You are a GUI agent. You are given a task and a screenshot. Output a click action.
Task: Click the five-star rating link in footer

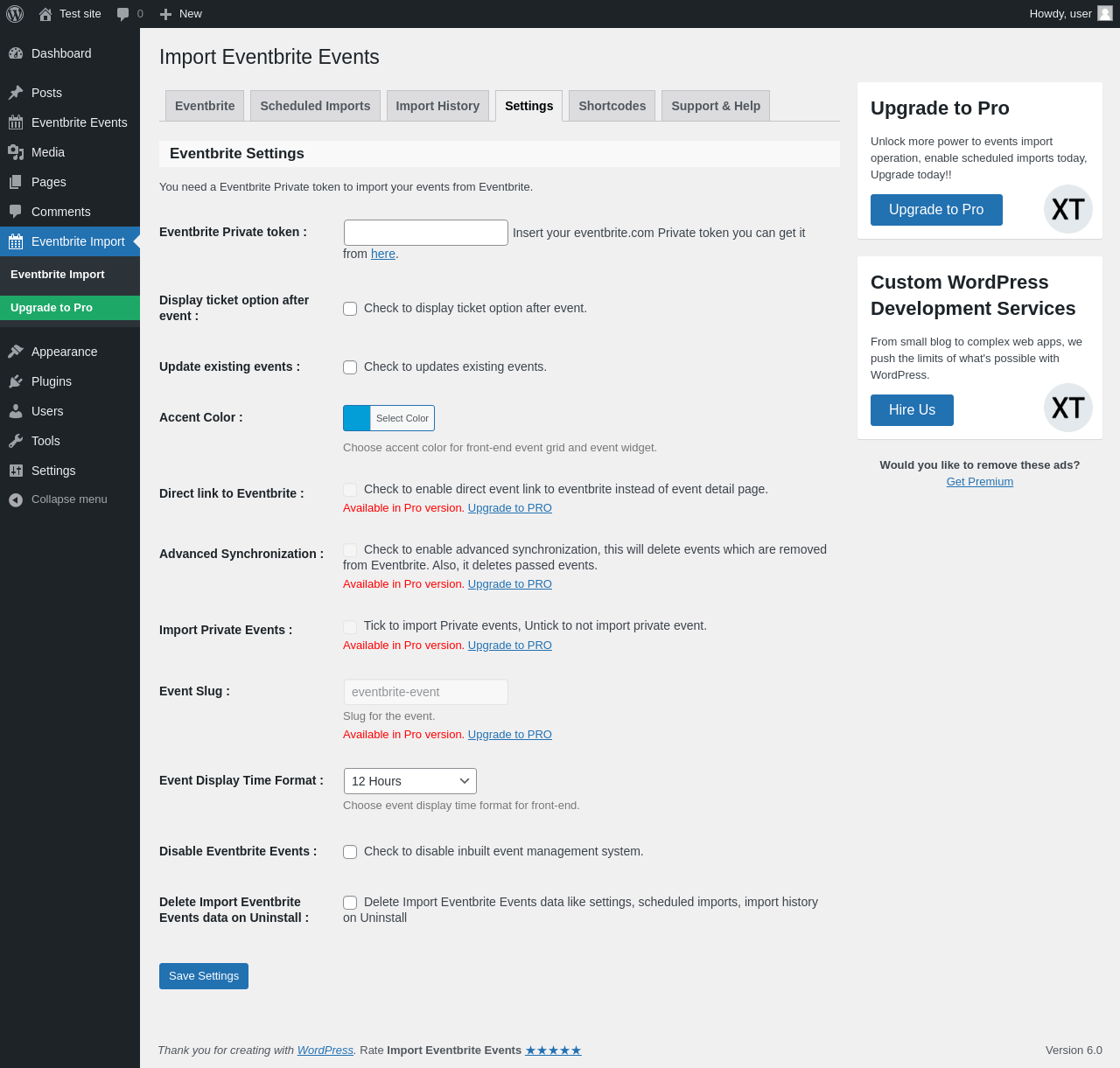tap(553, 1051)
